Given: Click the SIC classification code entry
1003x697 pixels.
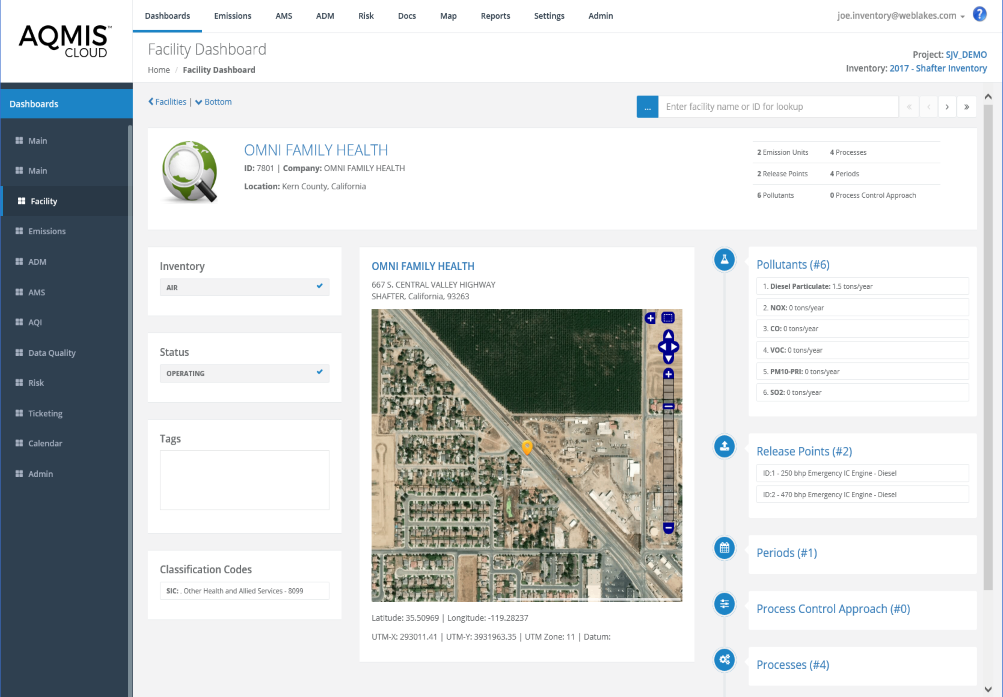Looking at the screenshot, I should tap(244, 591).
